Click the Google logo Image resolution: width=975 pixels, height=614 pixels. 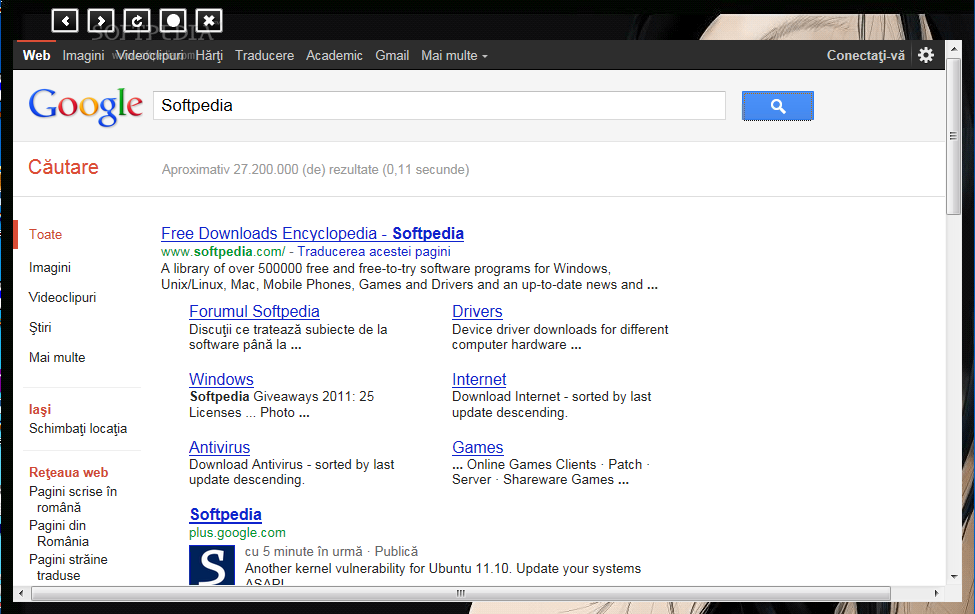[x=86, y=106]
